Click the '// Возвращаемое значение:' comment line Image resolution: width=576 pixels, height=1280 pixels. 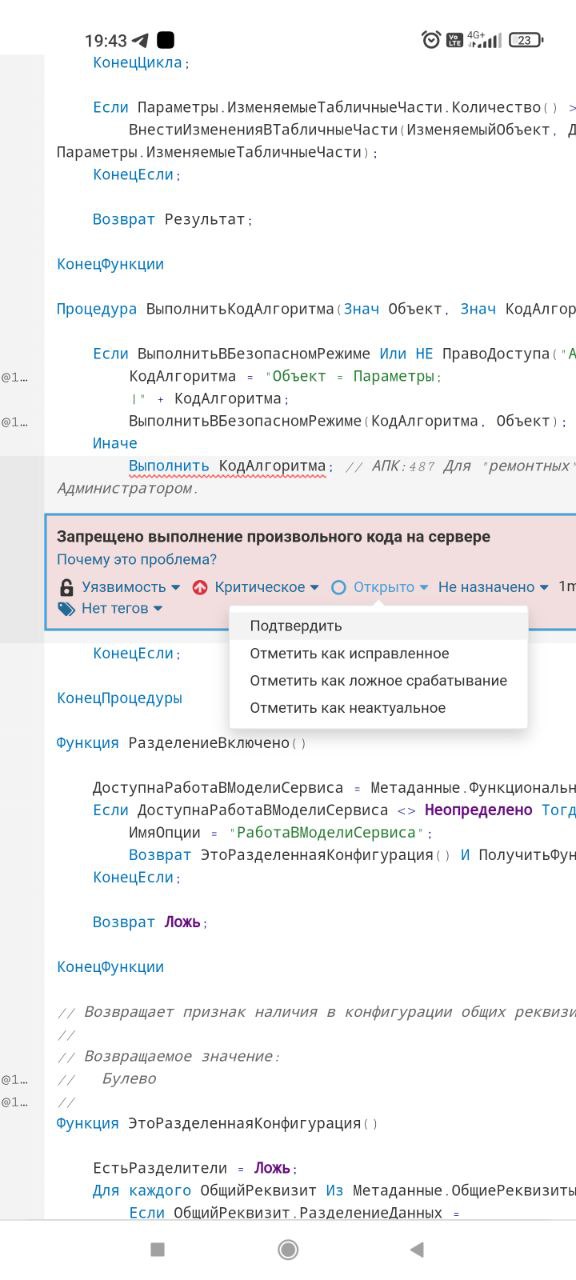point(169,1056)
